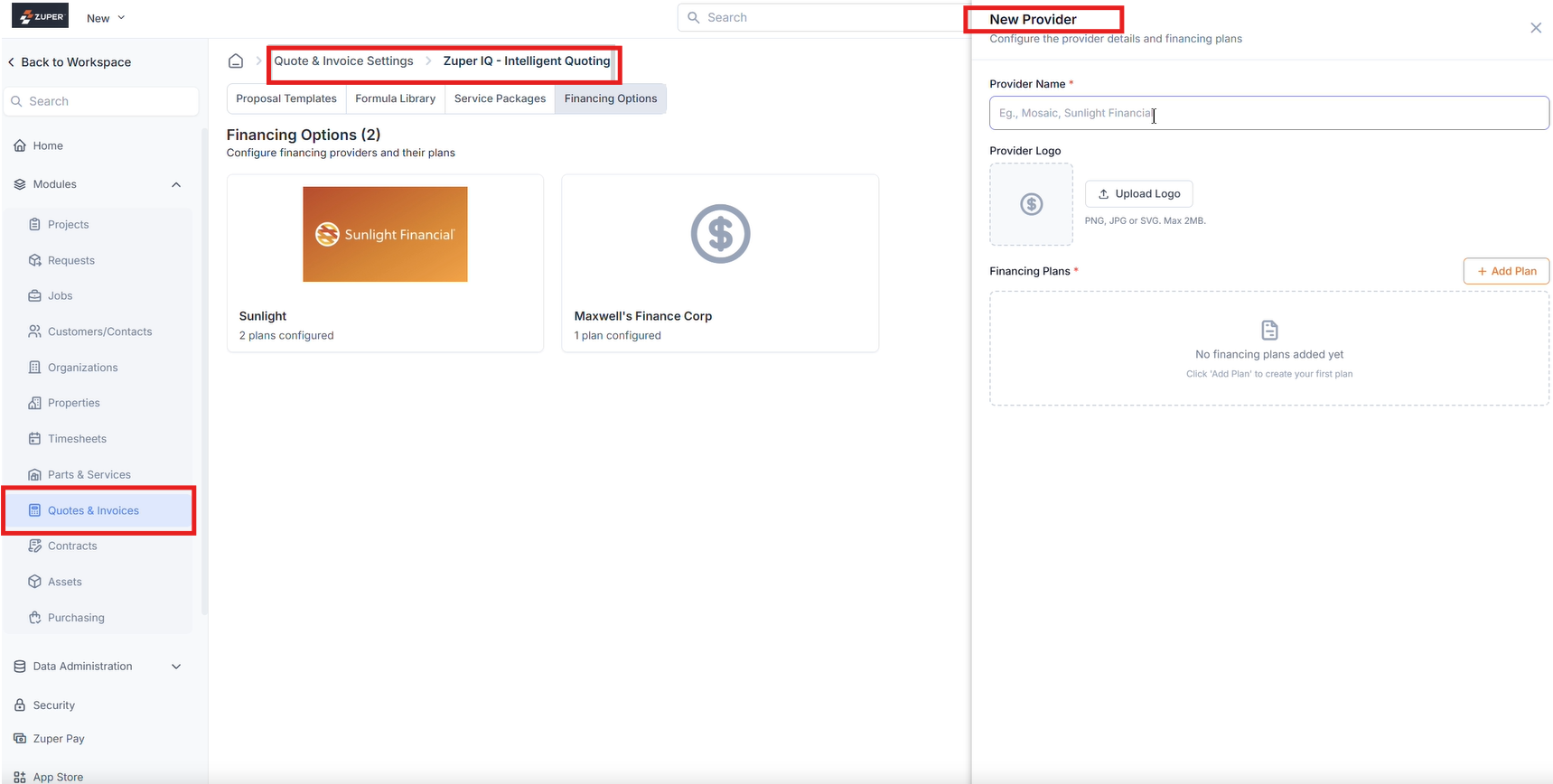This screenshot has height=784, width=1553.
Task: Open Projects module in sidebar
Action: coord(68,224)
